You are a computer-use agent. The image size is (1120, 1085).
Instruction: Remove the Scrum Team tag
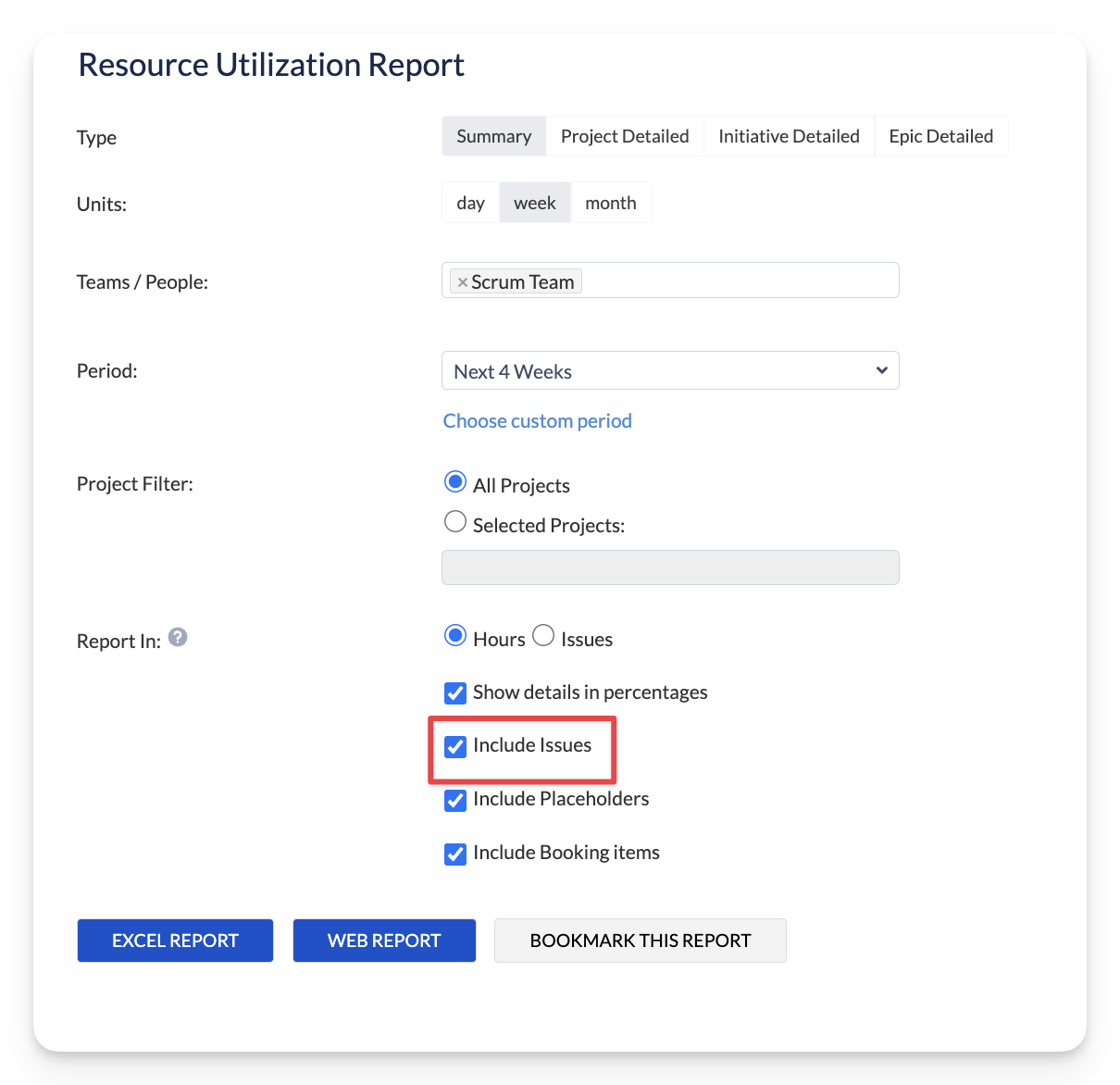(x=462, y=282)
